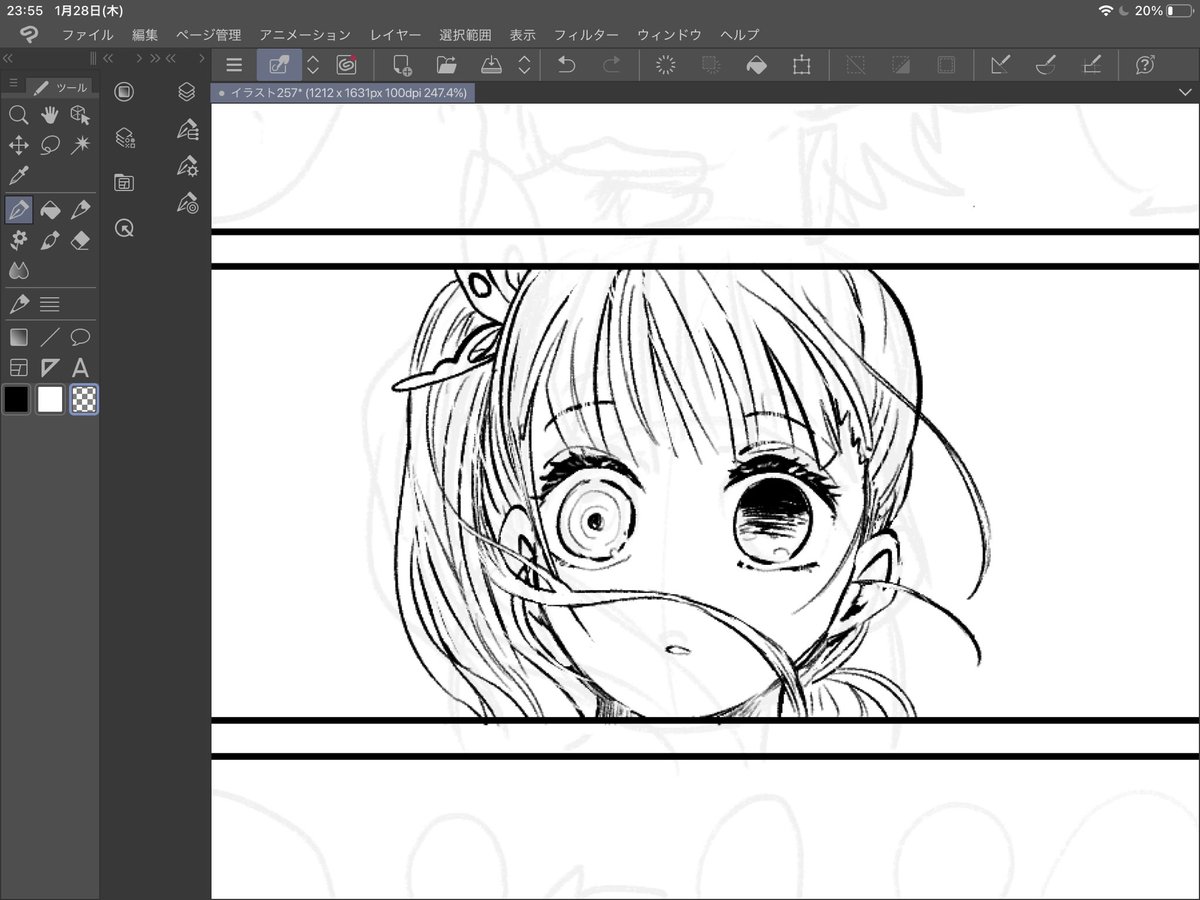
Task: Select the Operation object cube tool
Action: pyautogui.click(x=80, y=115)
